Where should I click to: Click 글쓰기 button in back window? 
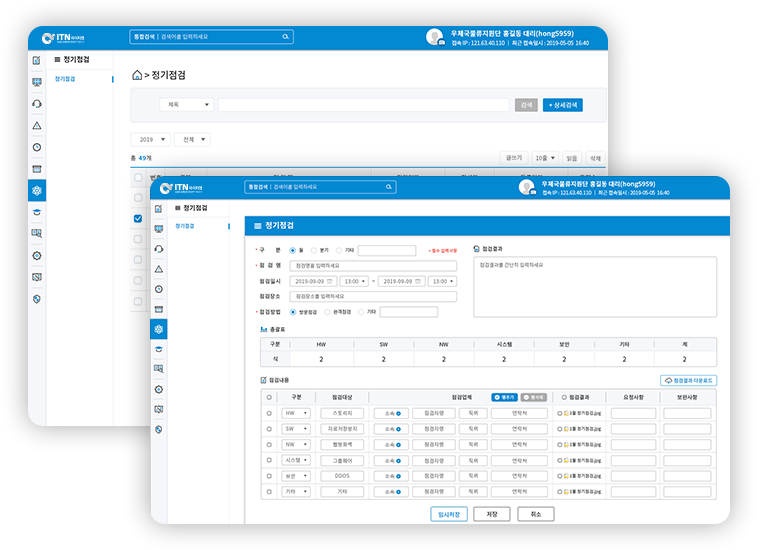point(514,158)
